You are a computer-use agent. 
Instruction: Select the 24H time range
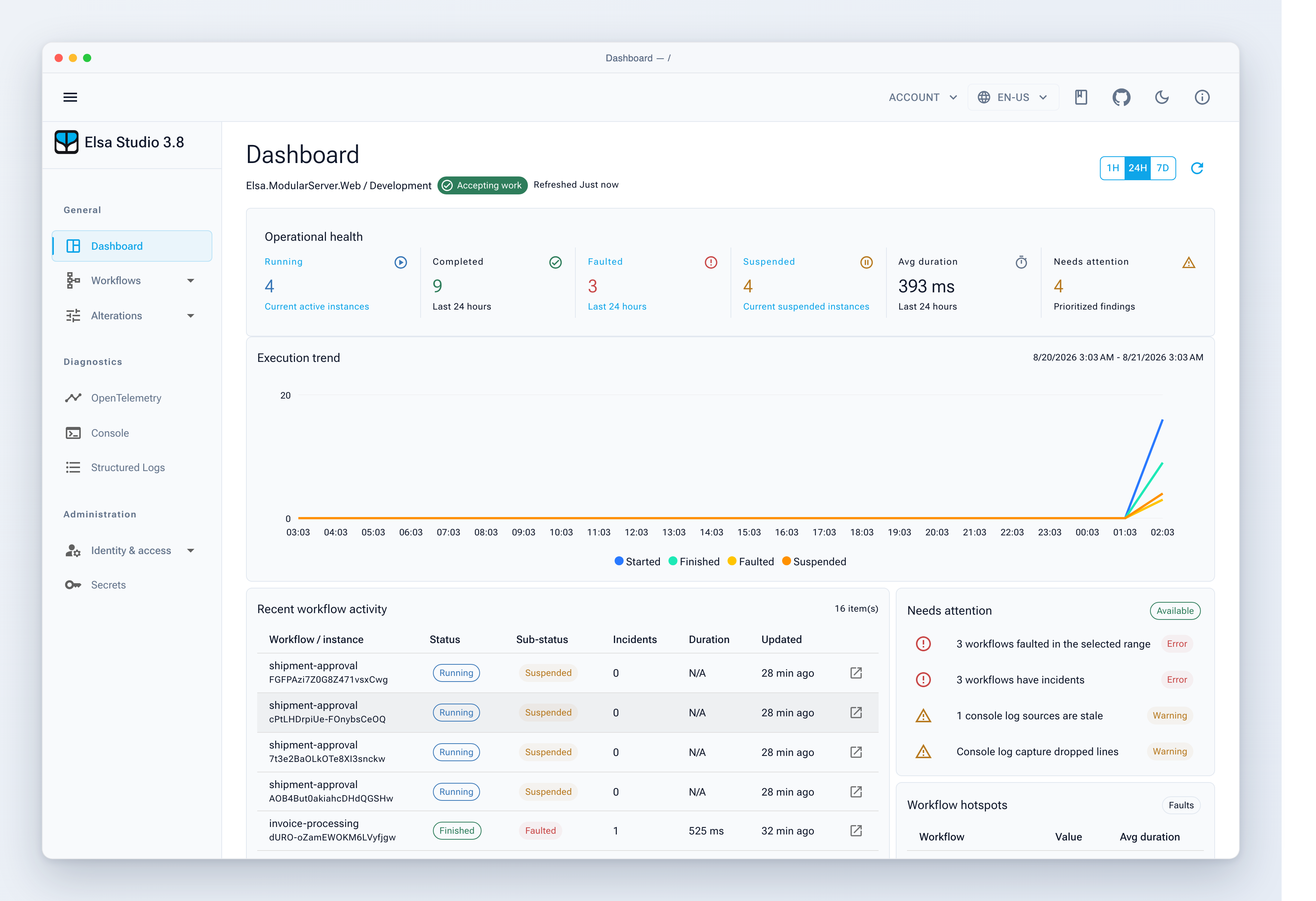pos(1137,168)
